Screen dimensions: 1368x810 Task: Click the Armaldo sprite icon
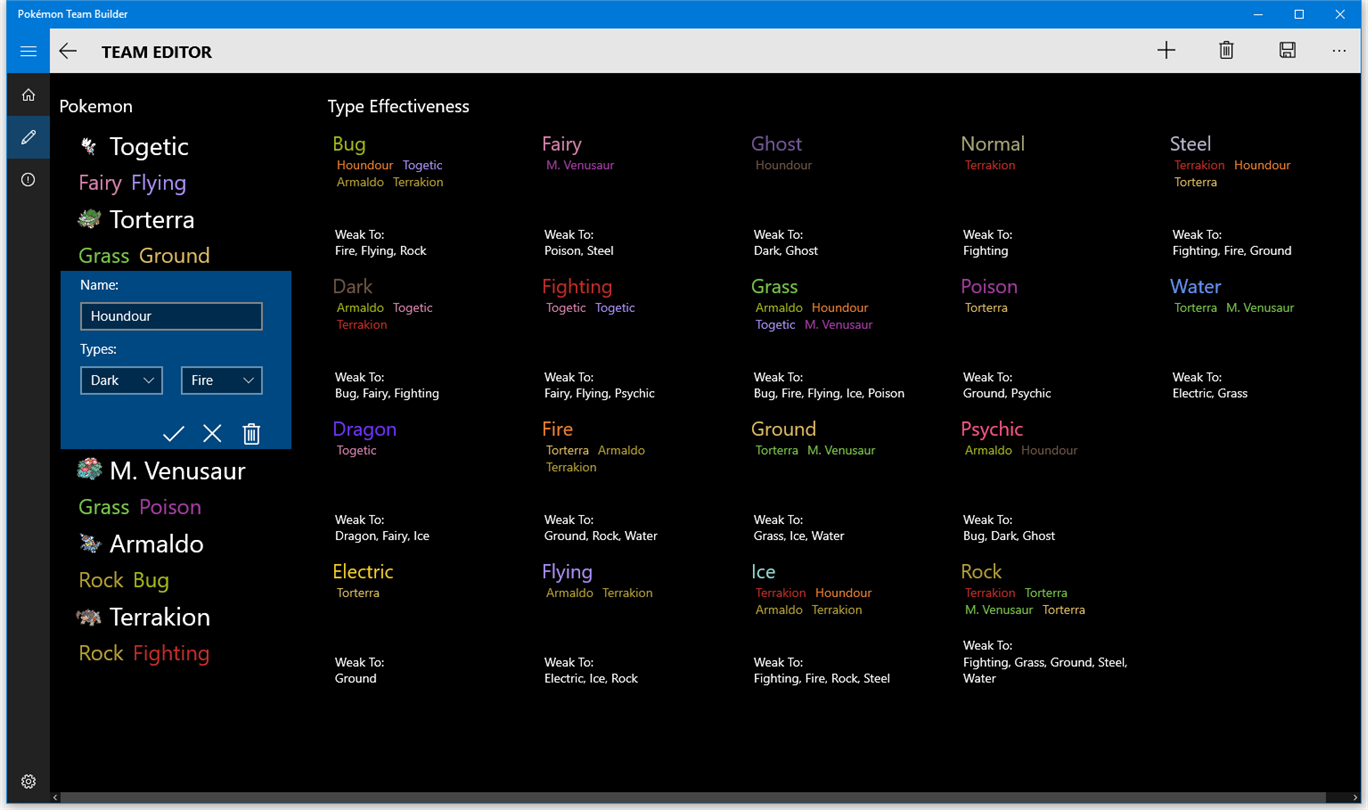[x=89, y=544]
